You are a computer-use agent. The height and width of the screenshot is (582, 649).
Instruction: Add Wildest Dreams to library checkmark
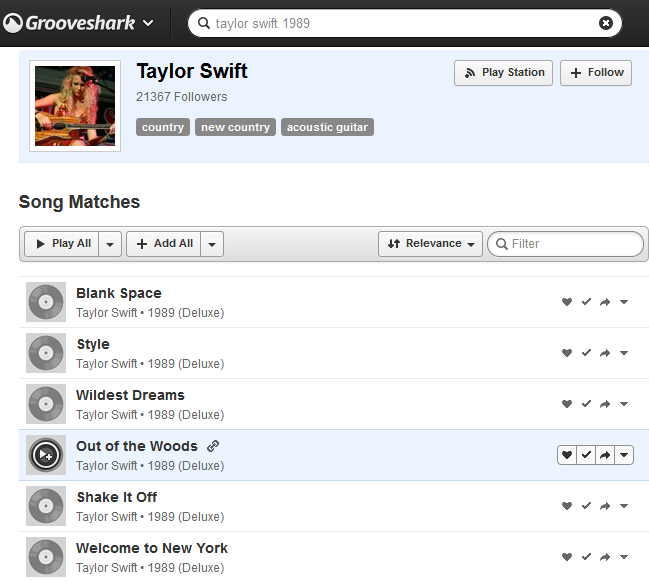pyautogui.click(x=586, y=404)
